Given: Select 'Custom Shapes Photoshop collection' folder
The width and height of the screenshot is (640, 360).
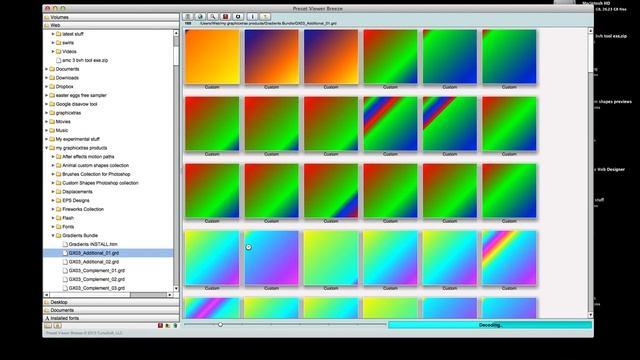Looking at the screenshot, I should [100, 183].
